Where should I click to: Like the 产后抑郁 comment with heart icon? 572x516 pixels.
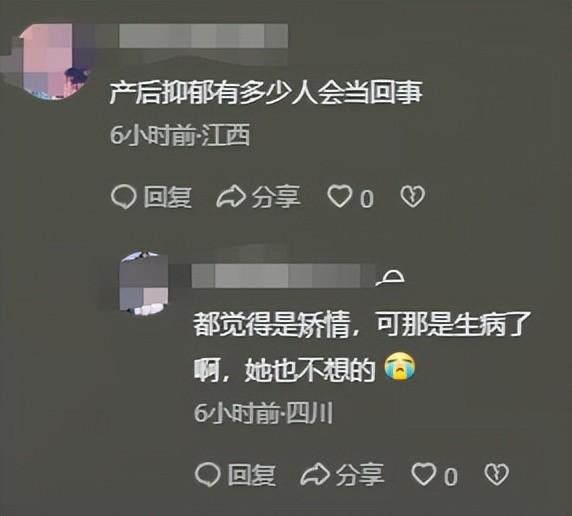click(339, 196)
